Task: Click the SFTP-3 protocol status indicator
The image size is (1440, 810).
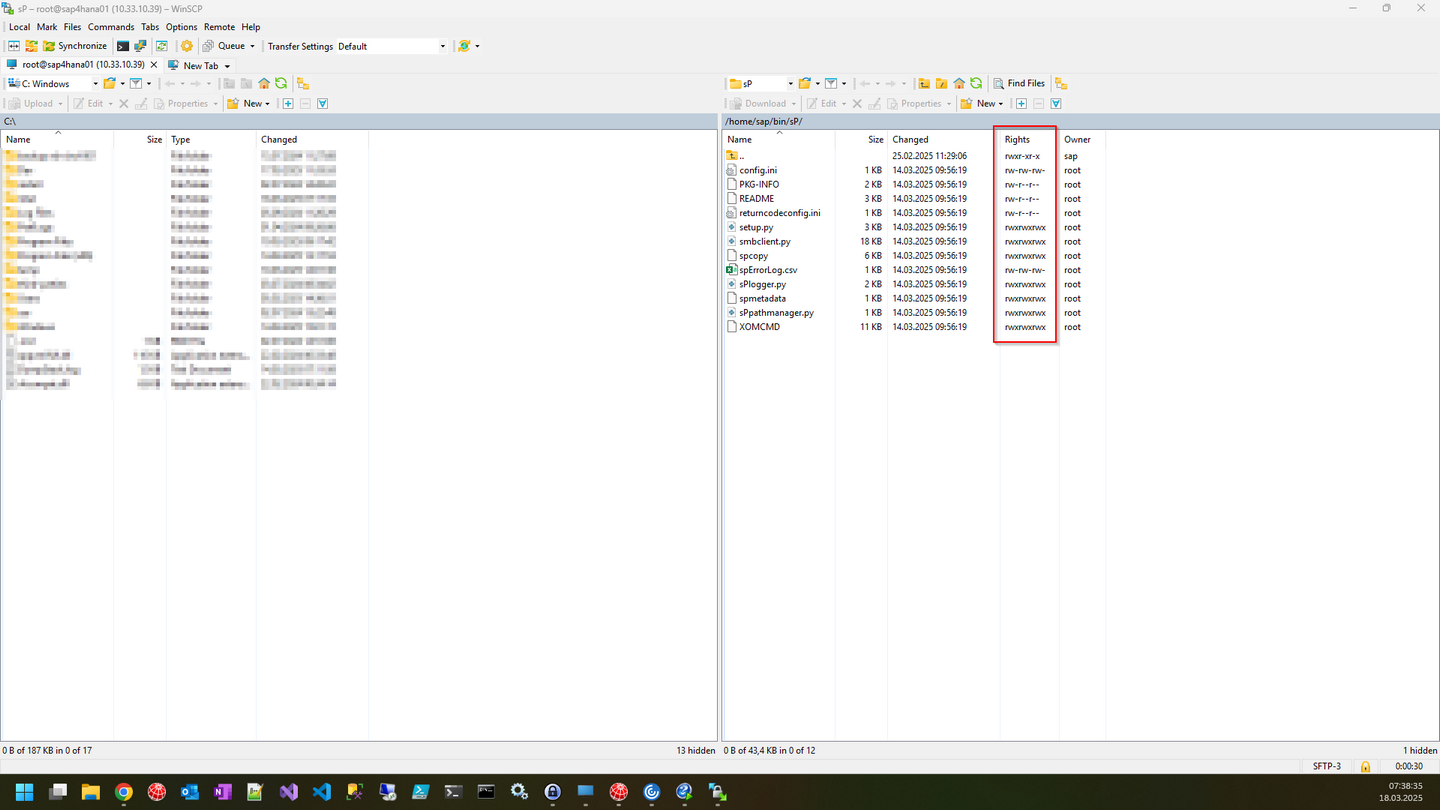Action: [1327, 767]
